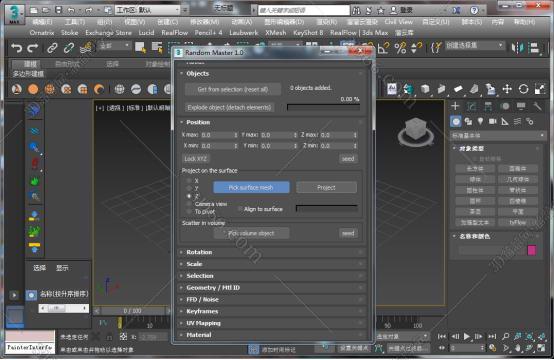
Task: Click the Redo arrow icon
Action: [x=33, y=48]
